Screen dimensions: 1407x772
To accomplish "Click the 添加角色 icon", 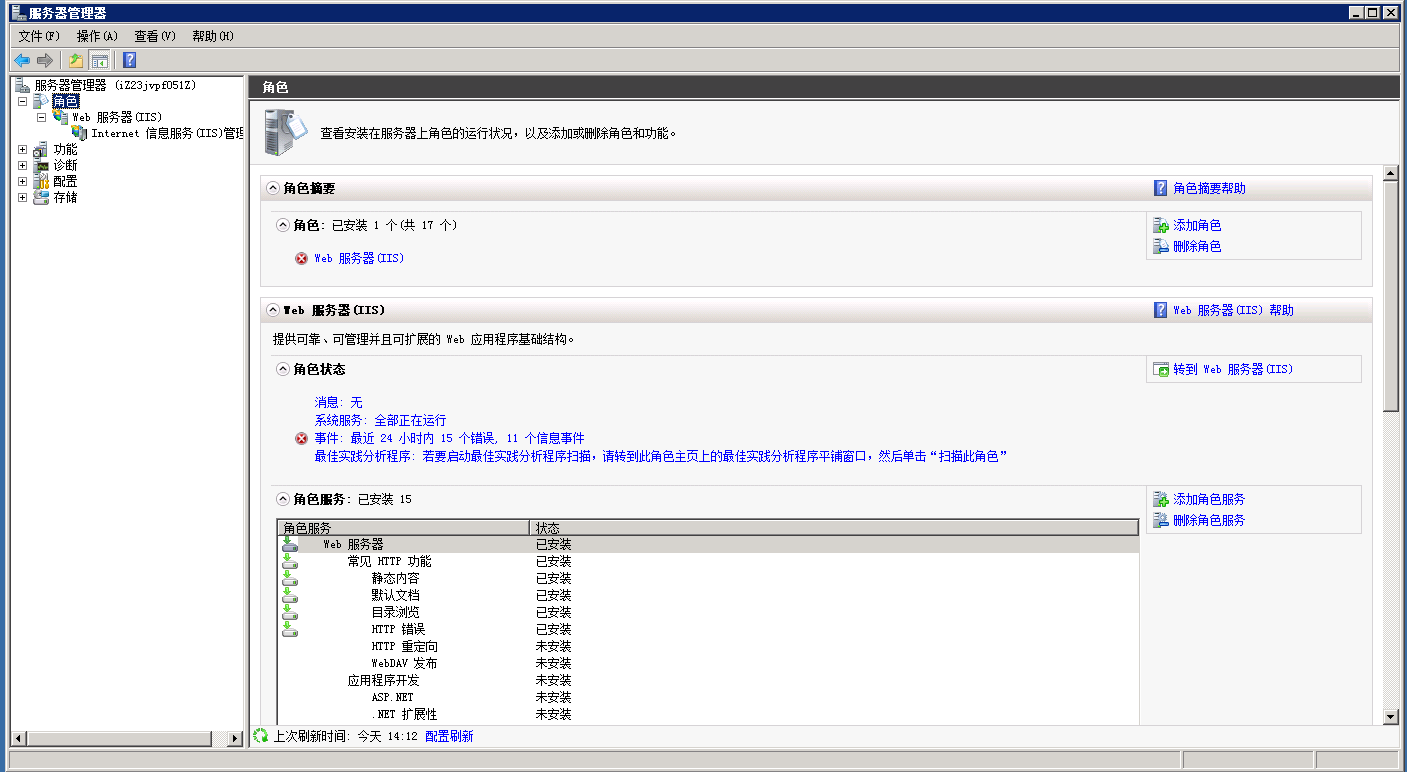I will tap(1160, 226).
